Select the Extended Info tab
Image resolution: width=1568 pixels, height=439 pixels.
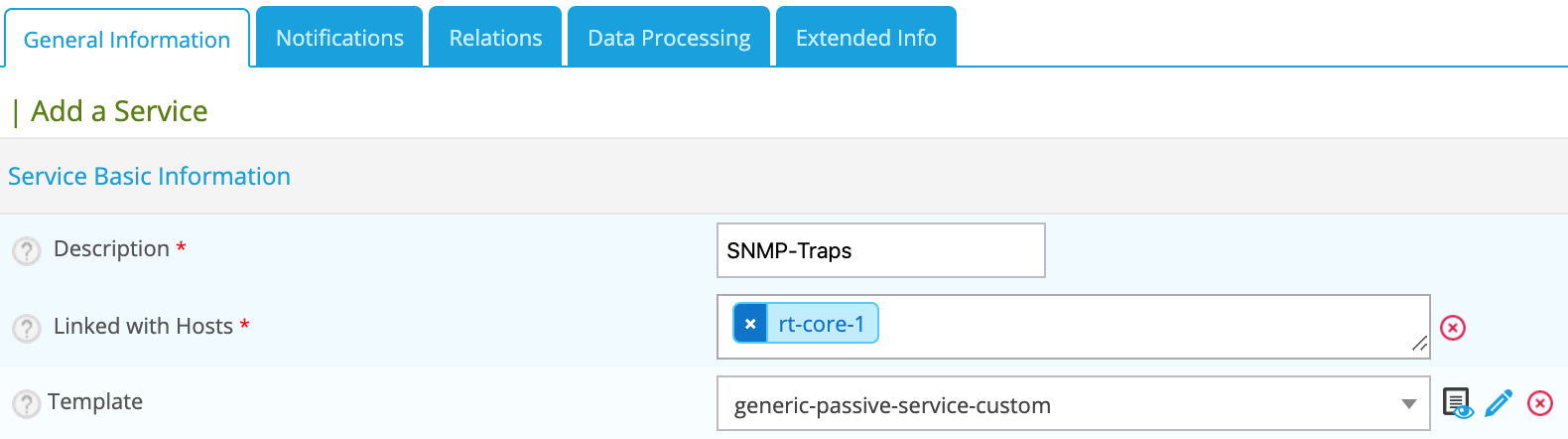point(865,38)
